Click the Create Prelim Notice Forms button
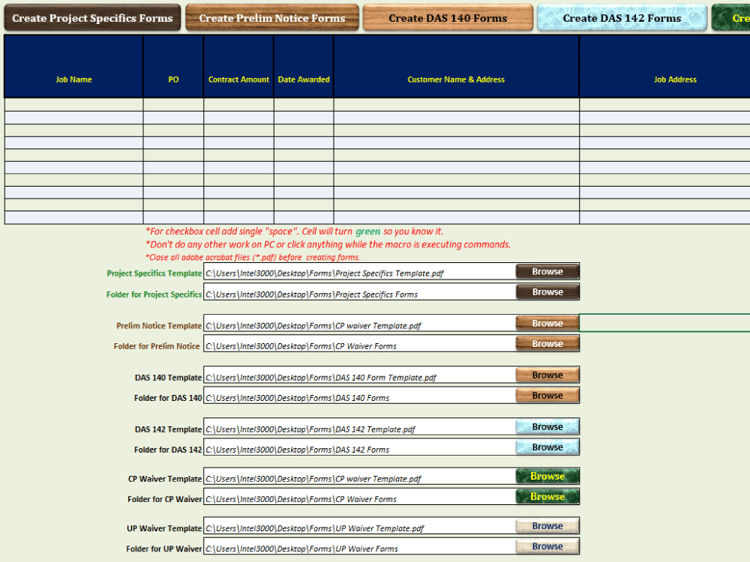Screen dimensions: 750x562 [x=272, y=18]
